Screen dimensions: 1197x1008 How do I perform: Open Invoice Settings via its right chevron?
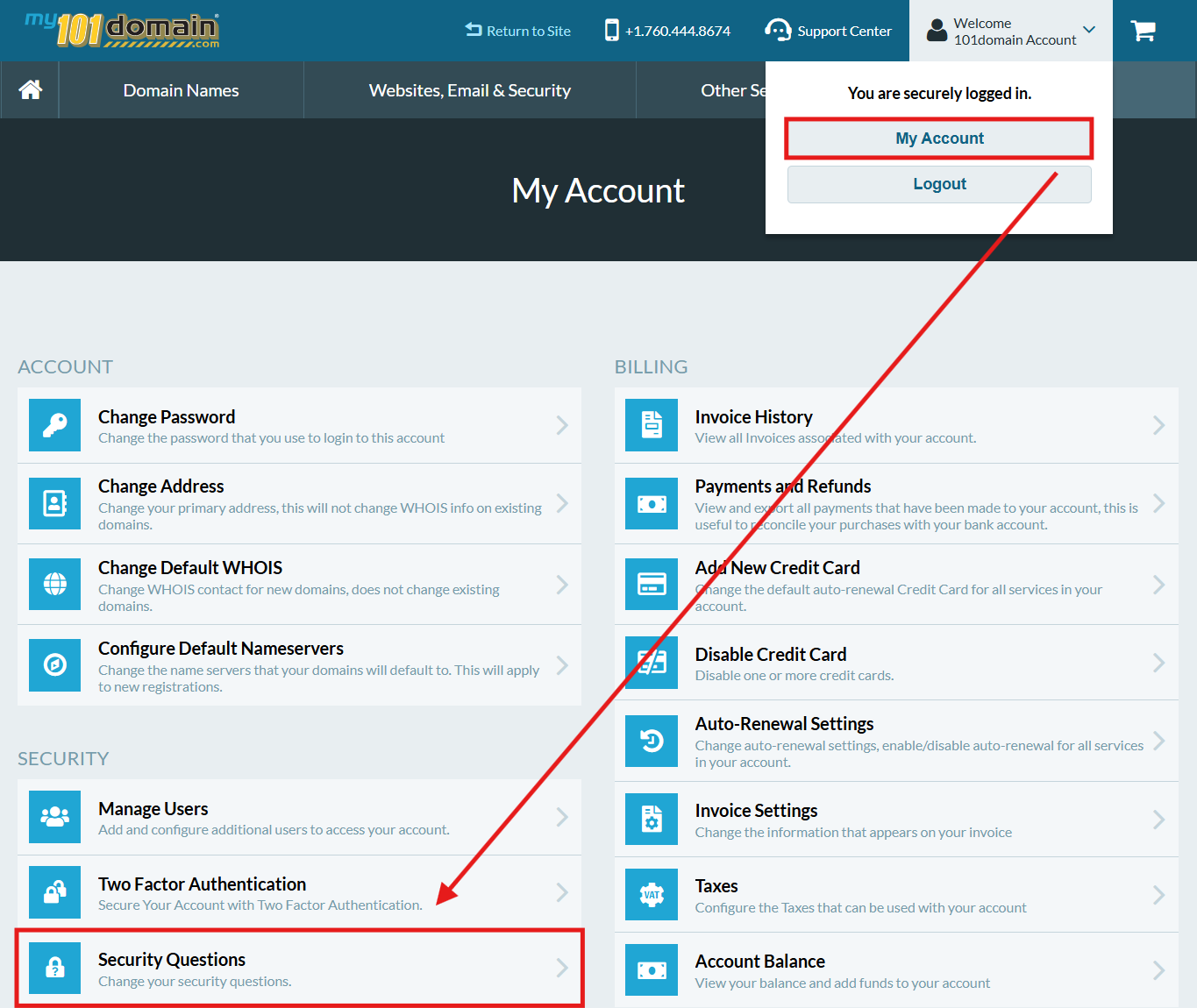click(1158, 820)
